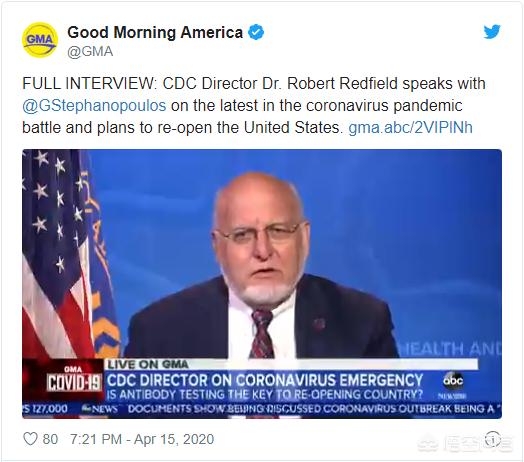Click the ABC News ticker logo
524x462 pixels.
(x=100, y=409)
